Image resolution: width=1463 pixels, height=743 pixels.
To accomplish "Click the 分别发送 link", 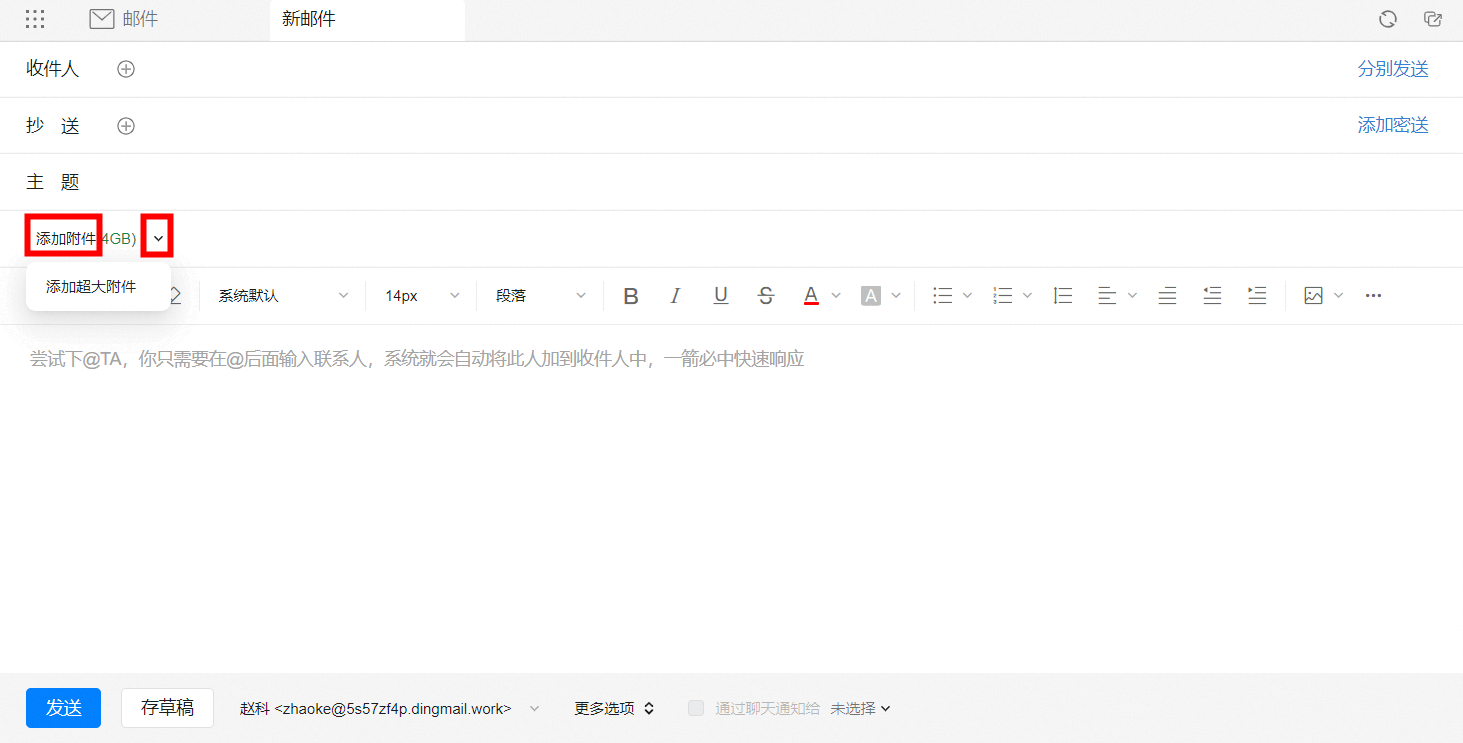I will pos(1393,69).
